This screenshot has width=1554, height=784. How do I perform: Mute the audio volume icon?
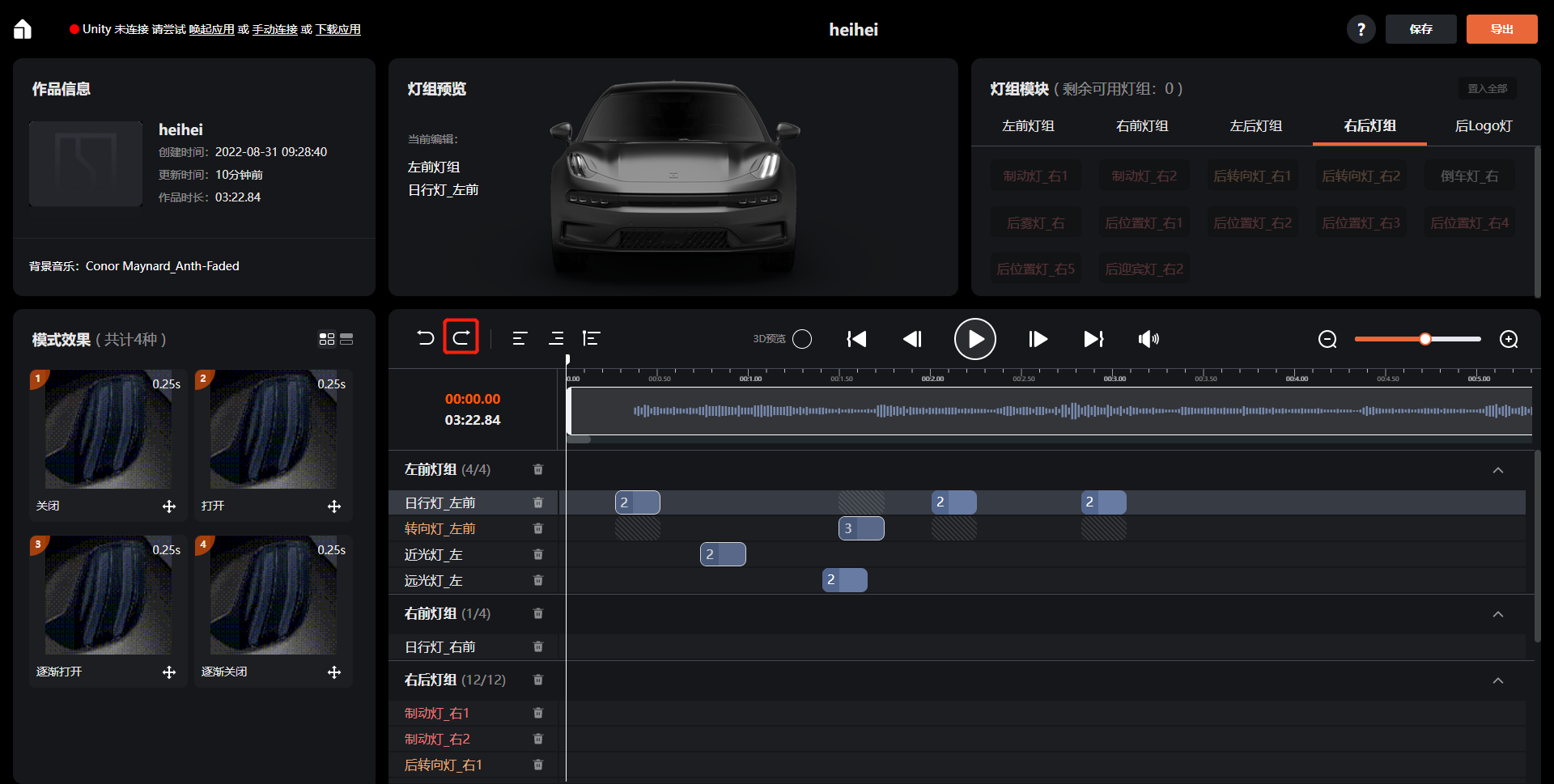pyautogui.click(x=1149, y=339)
